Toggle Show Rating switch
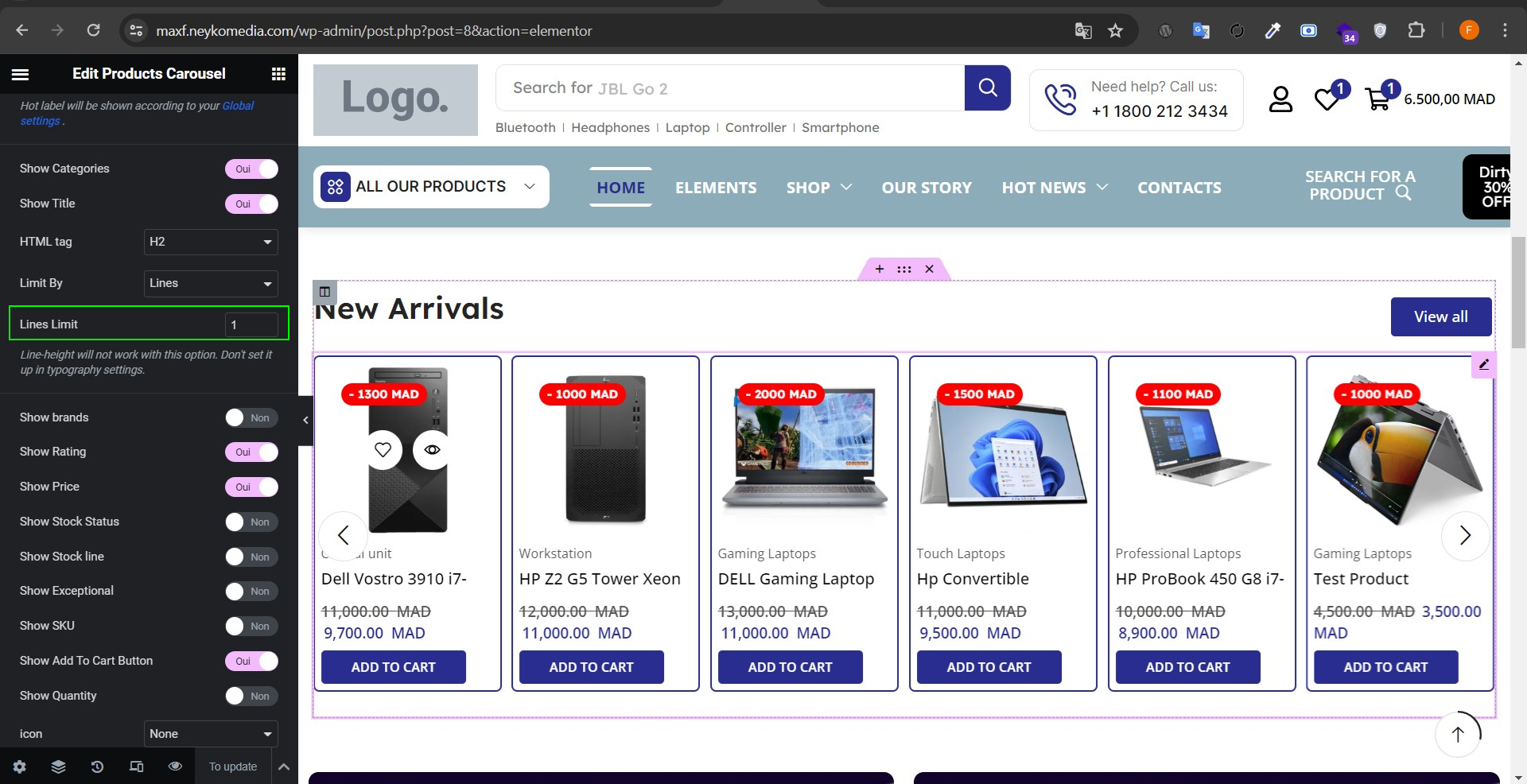This screenshot has height=784, width=1527. coord(251,452)
